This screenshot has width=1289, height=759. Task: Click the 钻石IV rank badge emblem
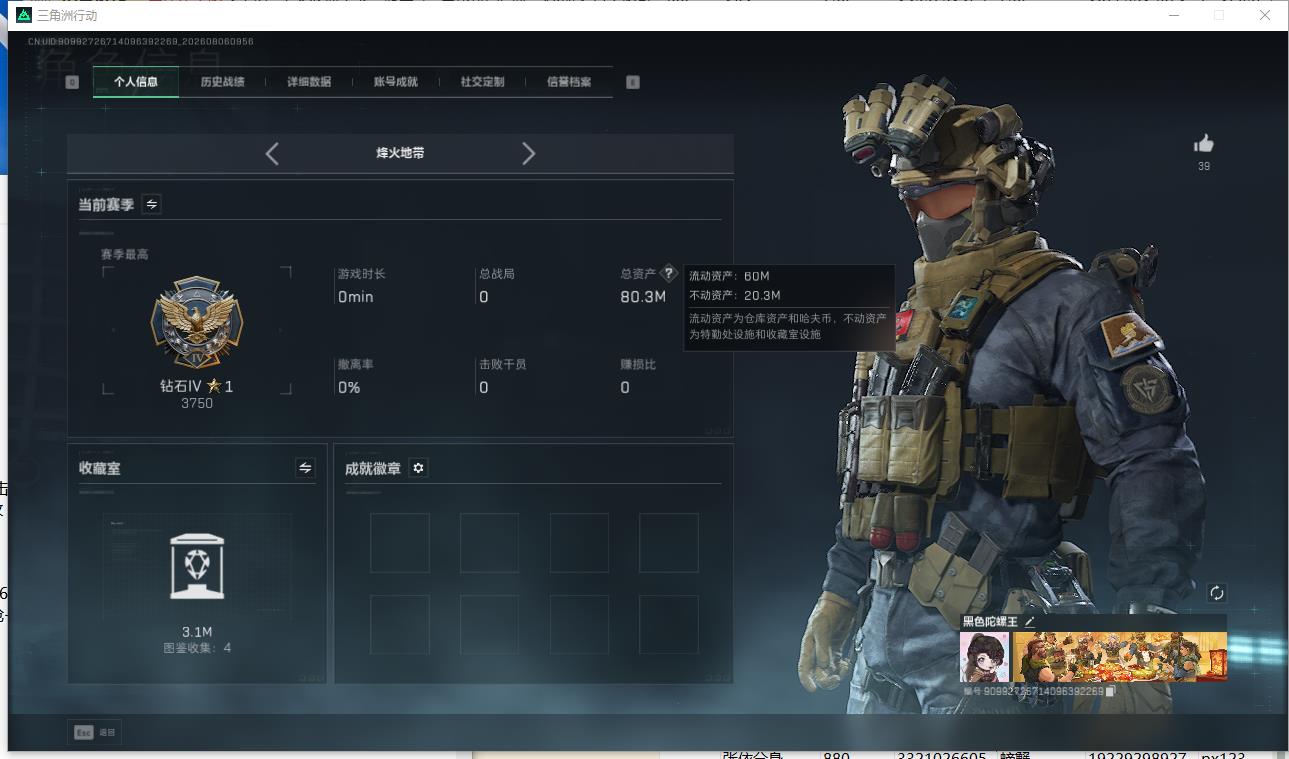[x=197, y=323]
